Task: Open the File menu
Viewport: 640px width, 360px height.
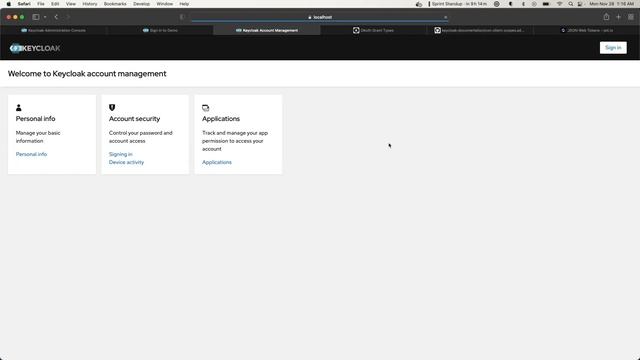Action: (41, 4)
